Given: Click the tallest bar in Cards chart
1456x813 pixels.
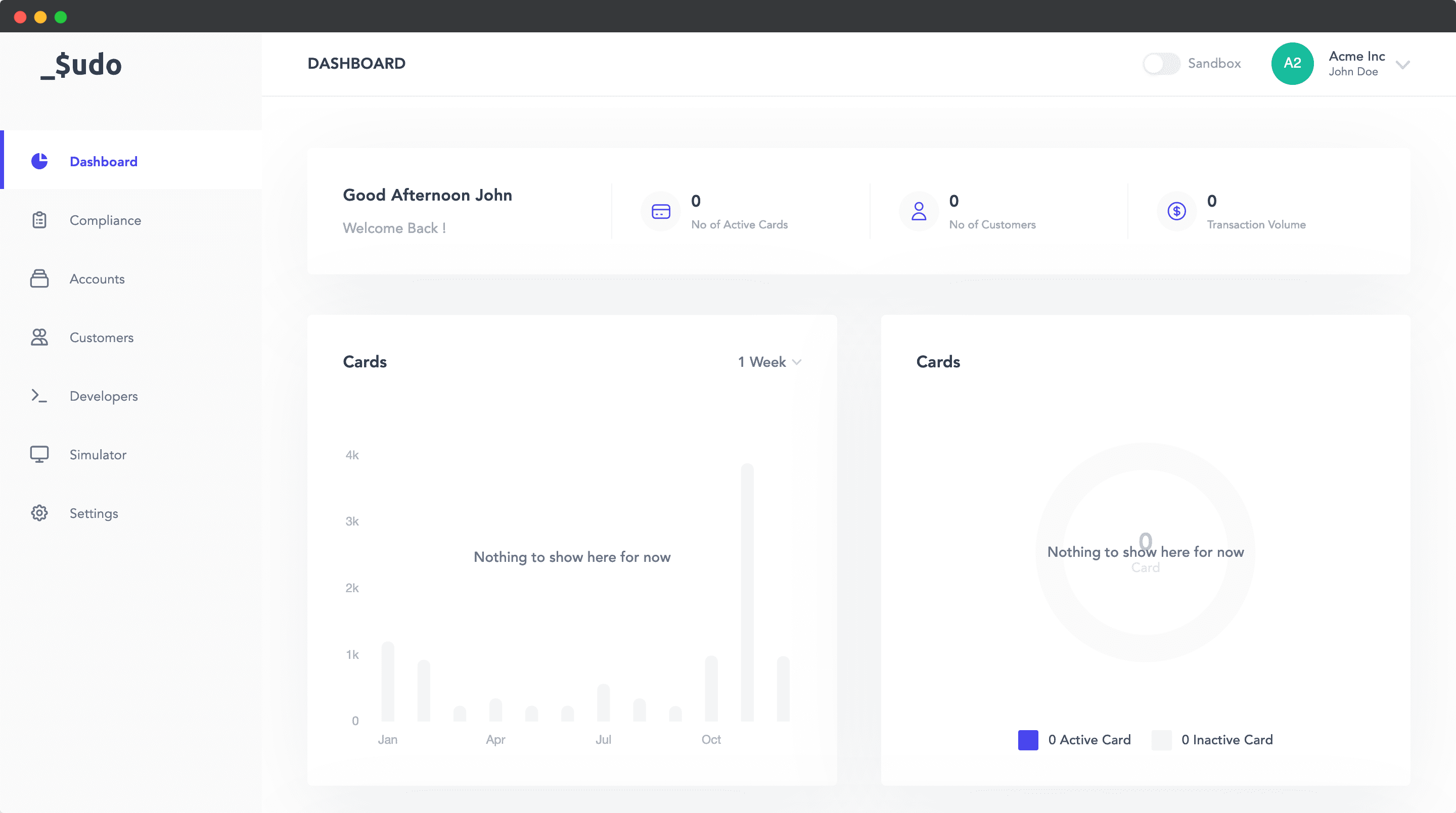Looking at the screenshot, I should point(747,592).
